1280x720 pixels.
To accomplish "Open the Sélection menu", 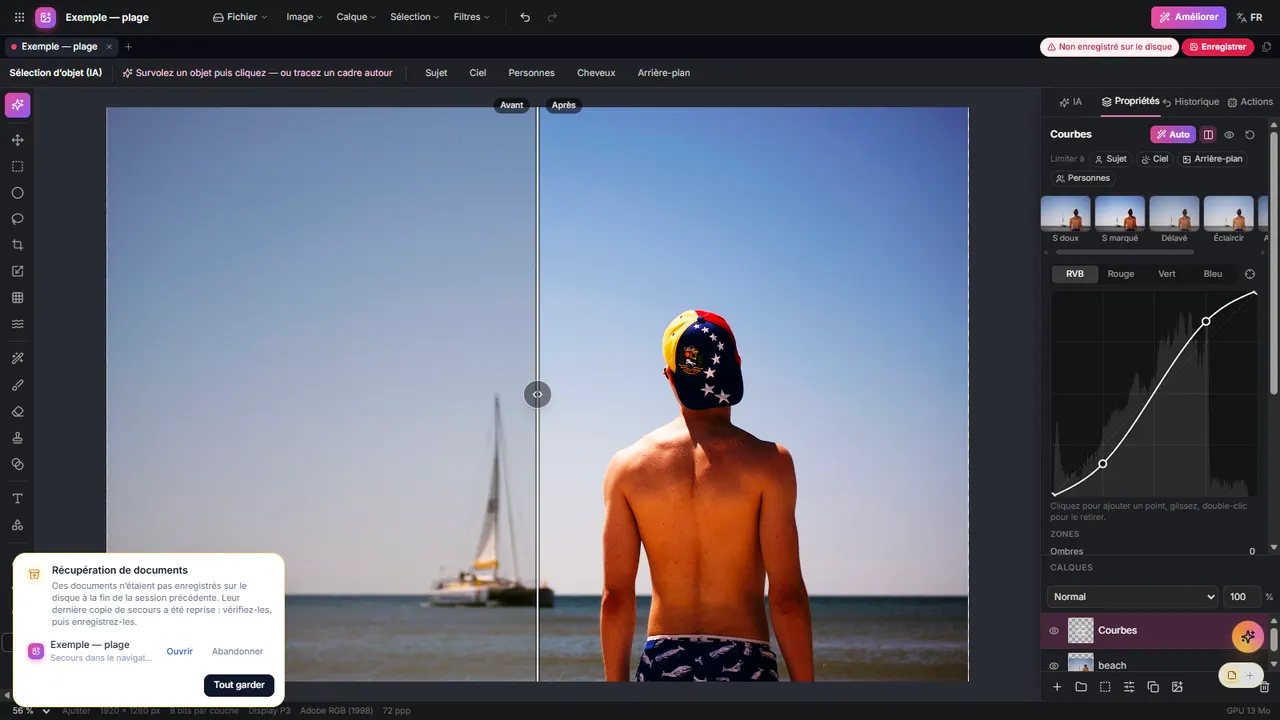I will [x=414, y=17].
